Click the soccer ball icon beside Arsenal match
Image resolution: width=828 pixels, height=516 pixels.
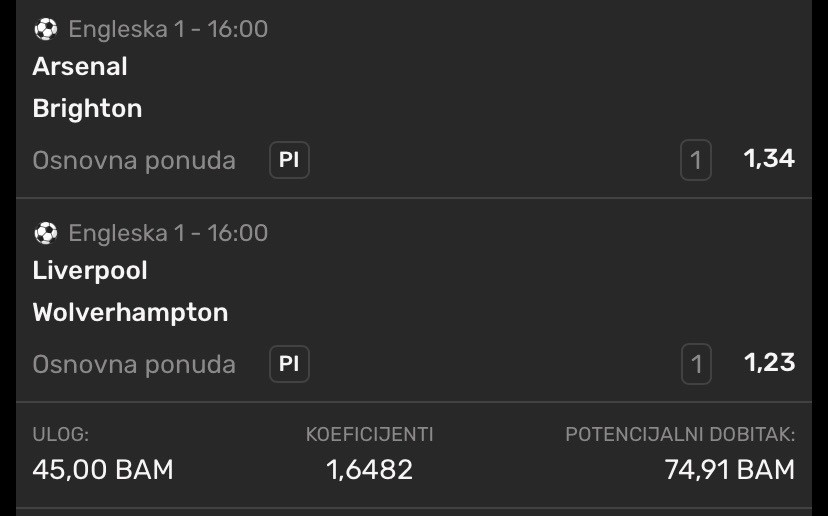46,29
